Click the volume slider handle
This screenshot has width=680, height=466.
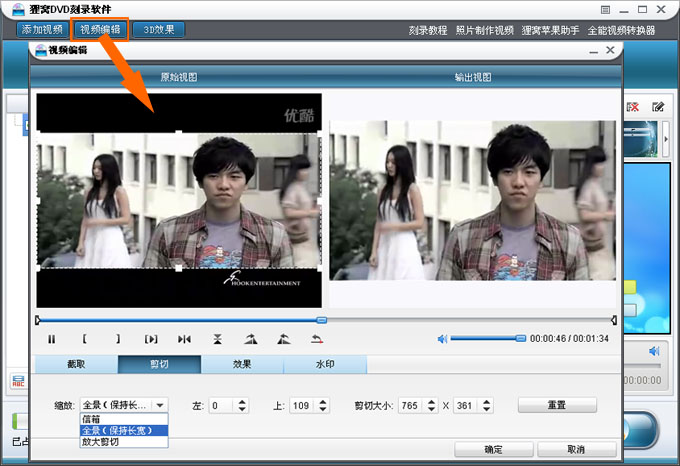[x=521, y=338]
